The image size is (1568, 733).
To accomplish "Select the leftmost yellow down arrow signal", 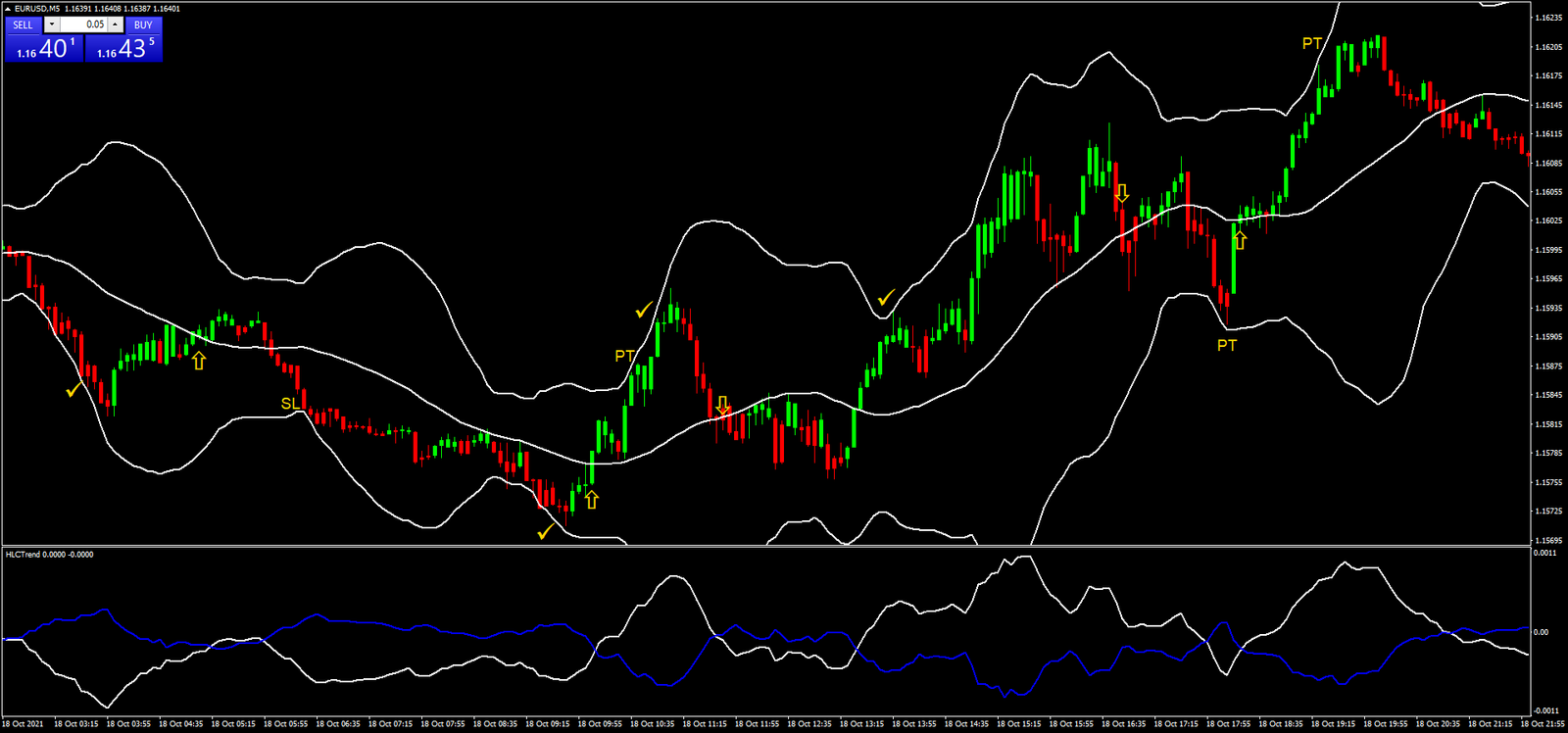I will click(723, 405).
